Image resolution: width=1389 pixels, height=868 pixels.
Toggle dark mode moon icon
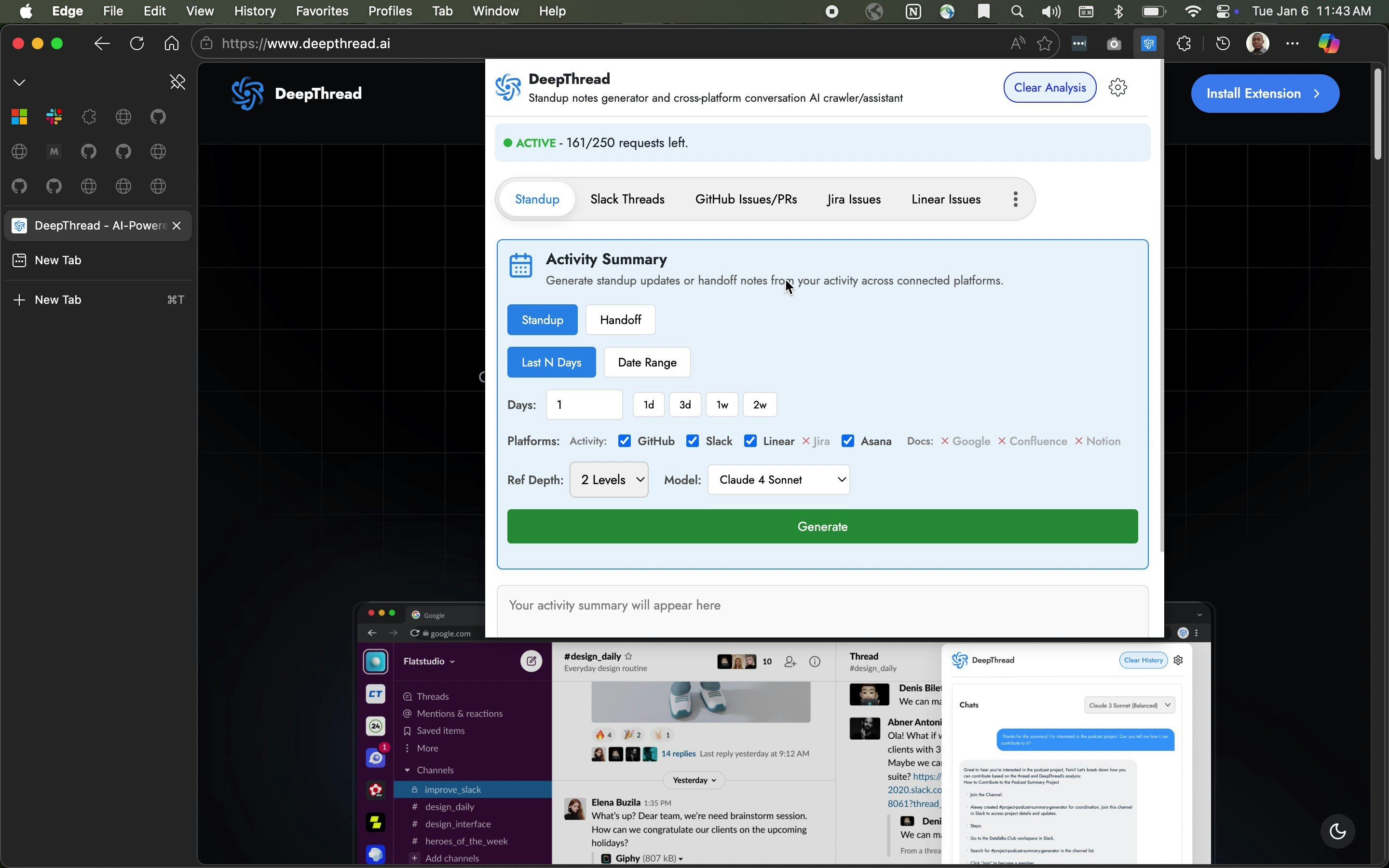click(x=1337, y=831)
